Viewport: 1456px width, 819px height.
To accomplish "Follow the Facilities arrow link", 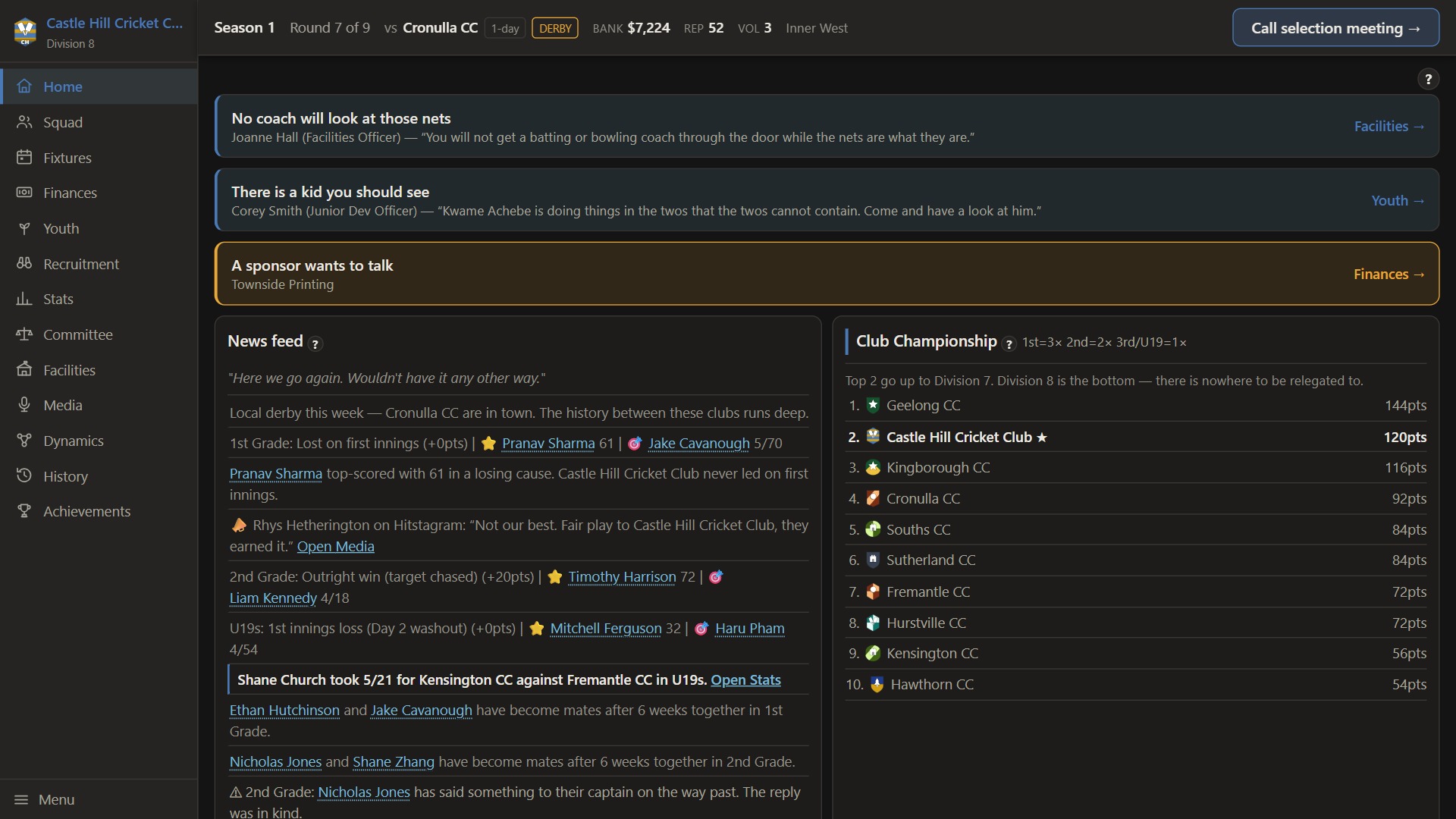I will tap(1389, 126).
